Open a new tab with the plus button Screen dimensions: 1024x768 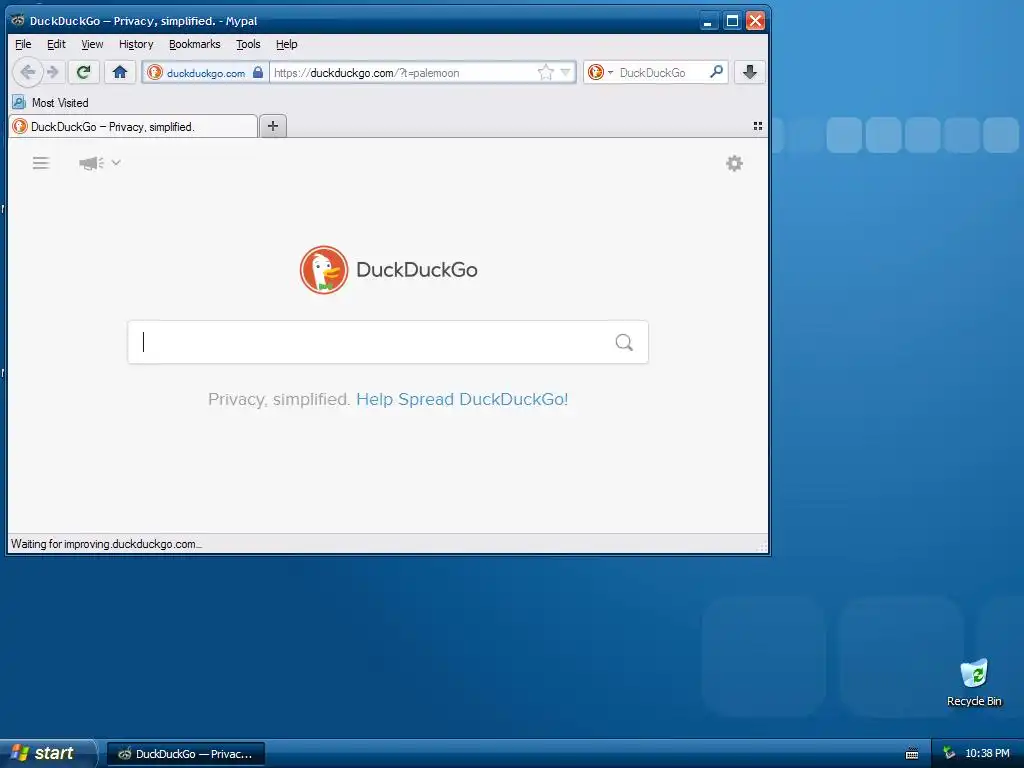click(273, 126)
